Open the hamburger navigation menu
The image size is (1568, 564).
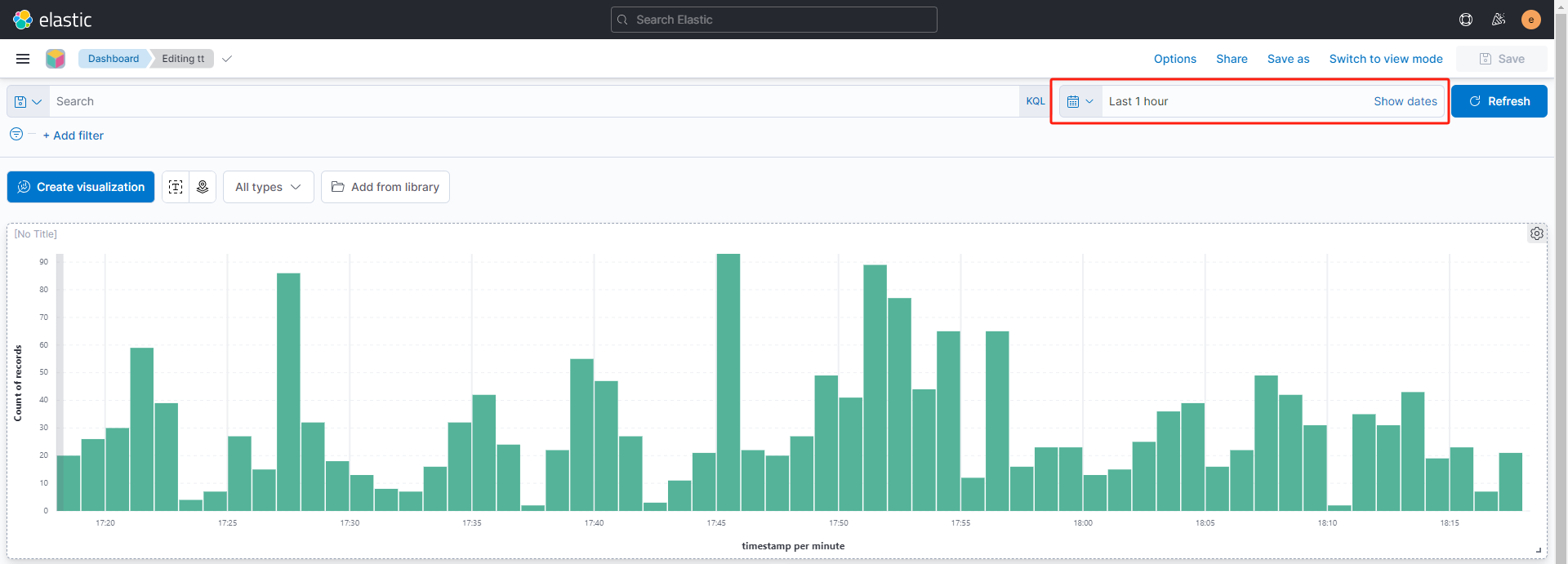click(x=23, y=59)
